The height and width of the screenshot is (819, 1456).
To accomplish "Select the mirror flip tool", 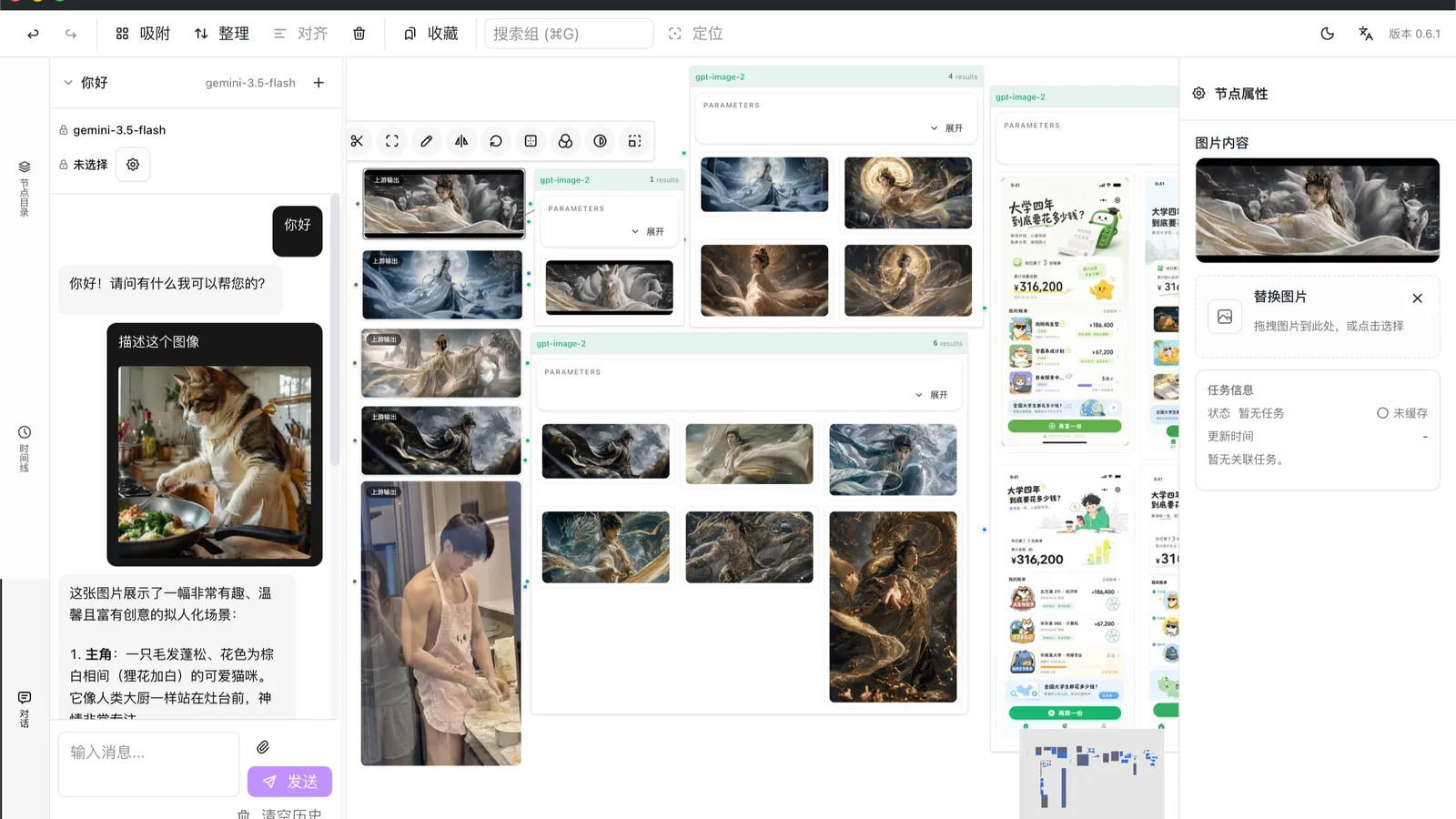I will click(x=461, y=141).
